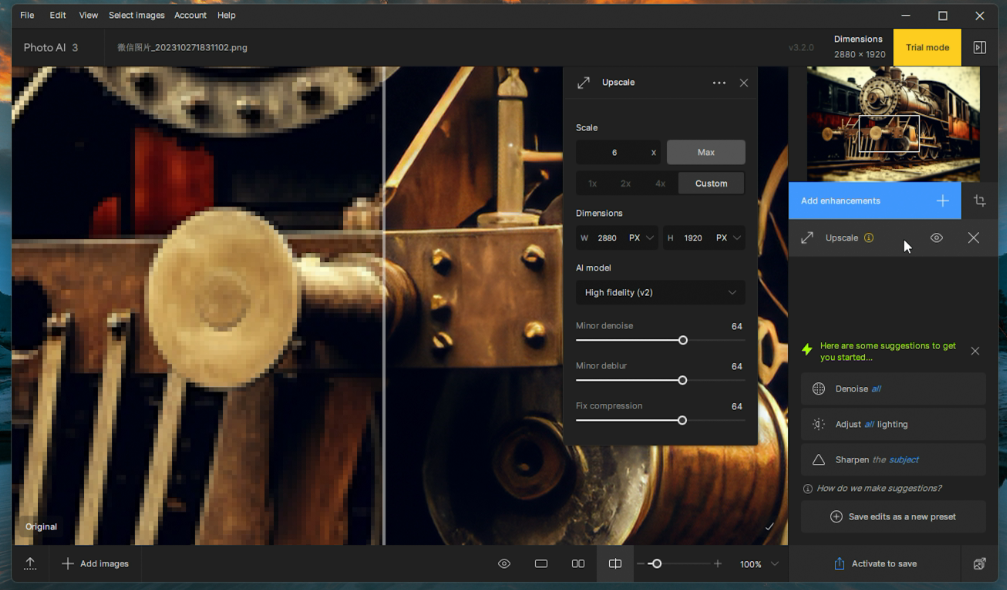1007x590 pixels.
Task: Switch to side-by-side comparison view
Action: 578,564
